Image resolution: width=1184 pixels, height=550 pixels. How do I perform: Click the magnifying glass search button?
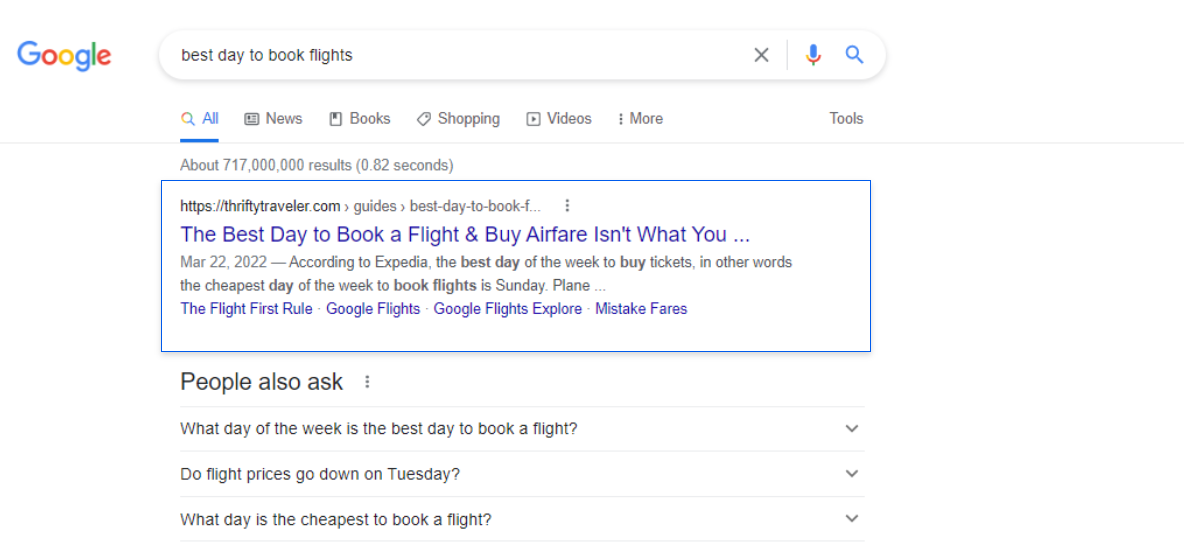click(854, 55)
